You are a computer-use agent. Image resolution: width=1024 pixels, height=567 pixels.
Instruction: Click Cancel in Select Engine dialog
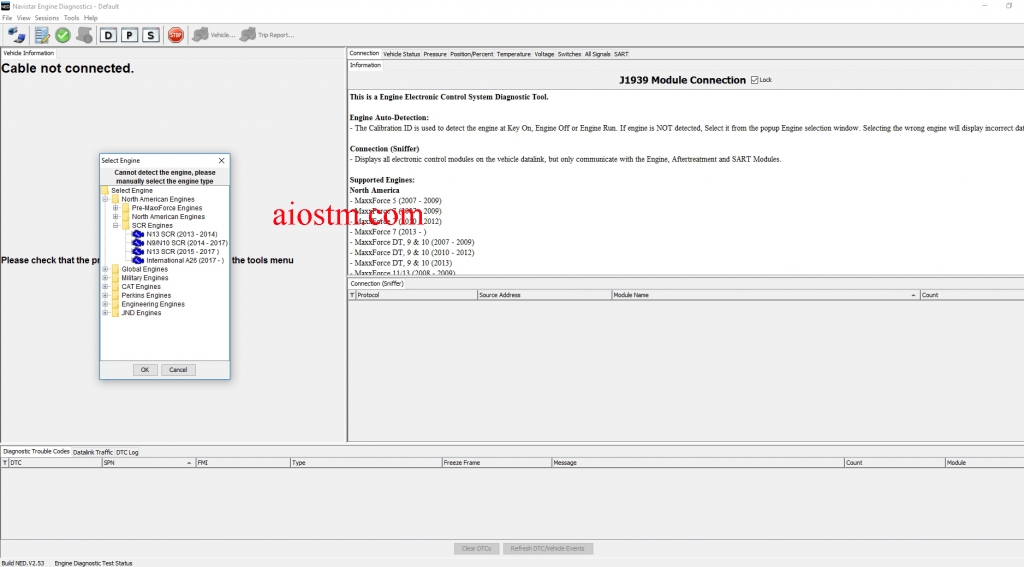coord(178,370)
